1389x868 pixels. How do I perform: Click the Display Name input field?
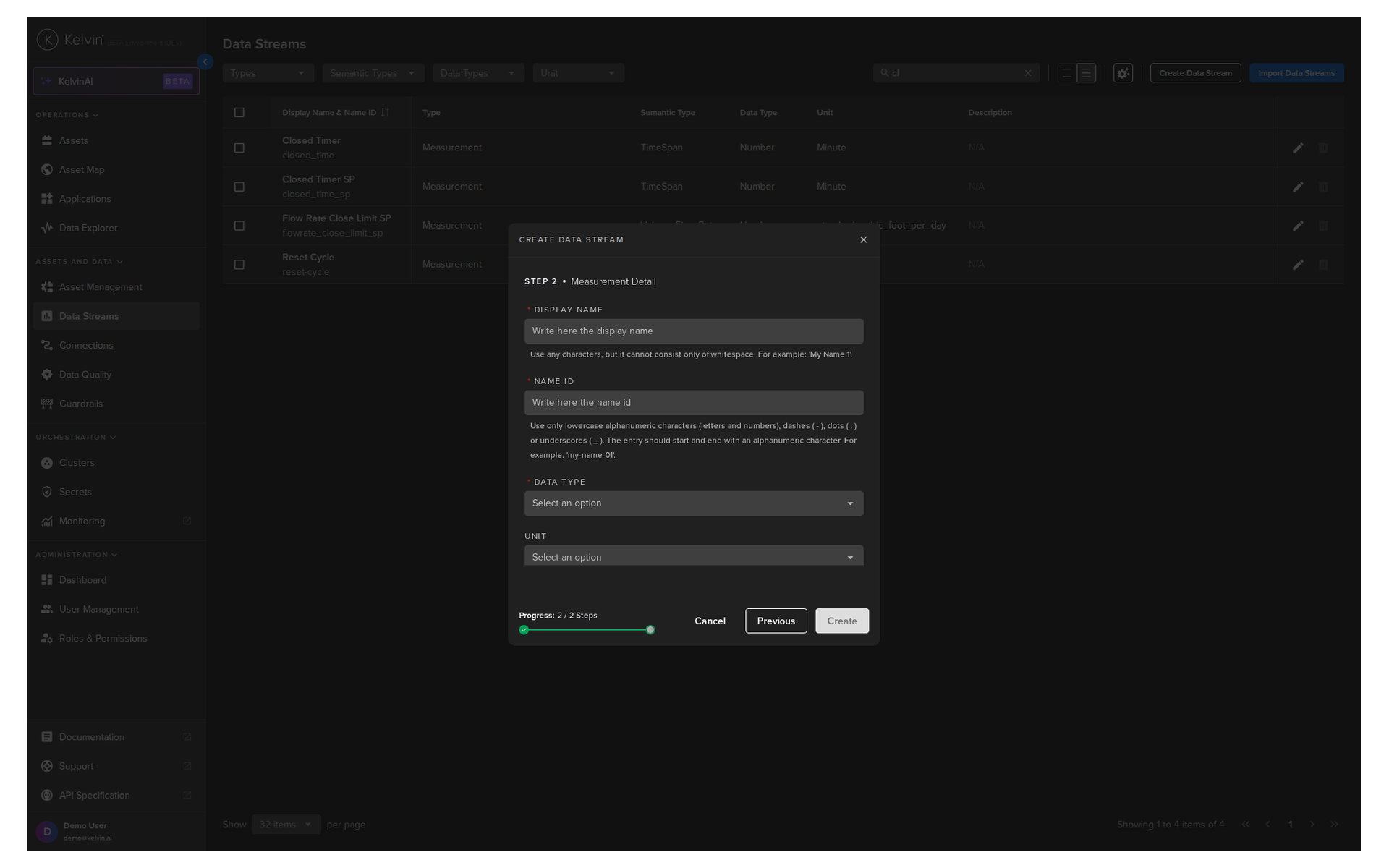coord(693,331)
